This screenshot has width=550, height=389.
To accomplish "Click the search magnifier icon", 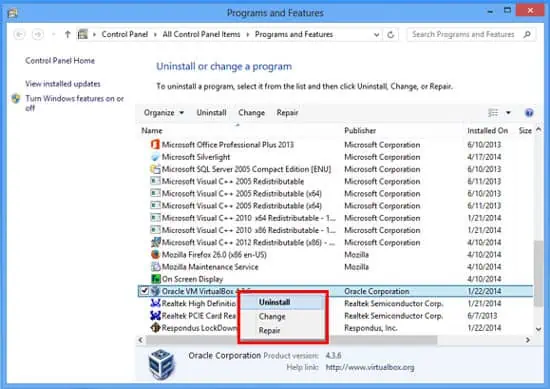I will 527,34.
